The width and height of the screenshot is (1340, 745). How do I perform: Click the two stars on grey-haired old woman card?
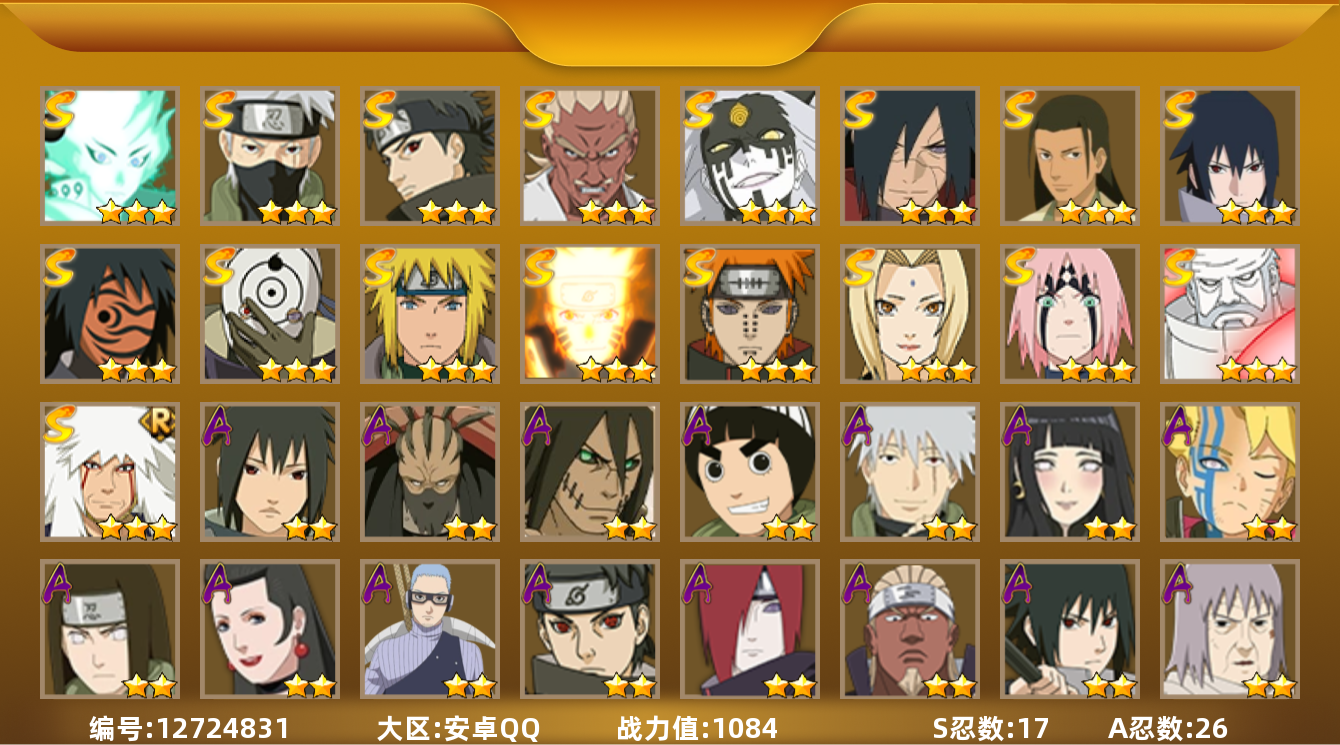(x=1270, y=686)
